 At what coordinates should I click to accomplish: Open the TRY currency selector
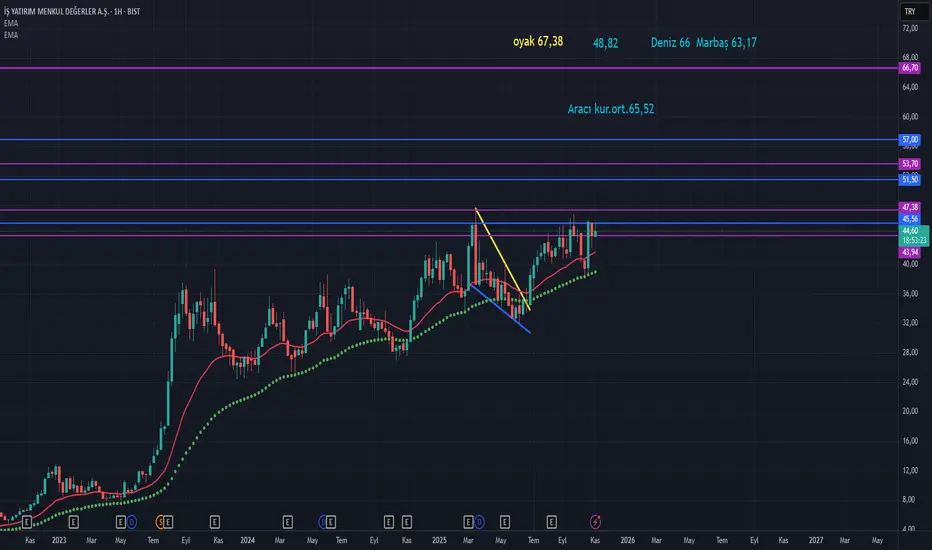click(x=908, y=11)
